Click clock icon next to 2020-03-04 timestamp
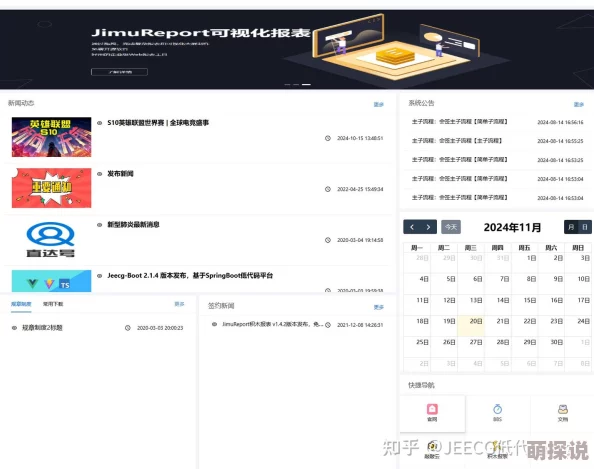This screenshot has width=594, height=469. (x=328, y=240)
